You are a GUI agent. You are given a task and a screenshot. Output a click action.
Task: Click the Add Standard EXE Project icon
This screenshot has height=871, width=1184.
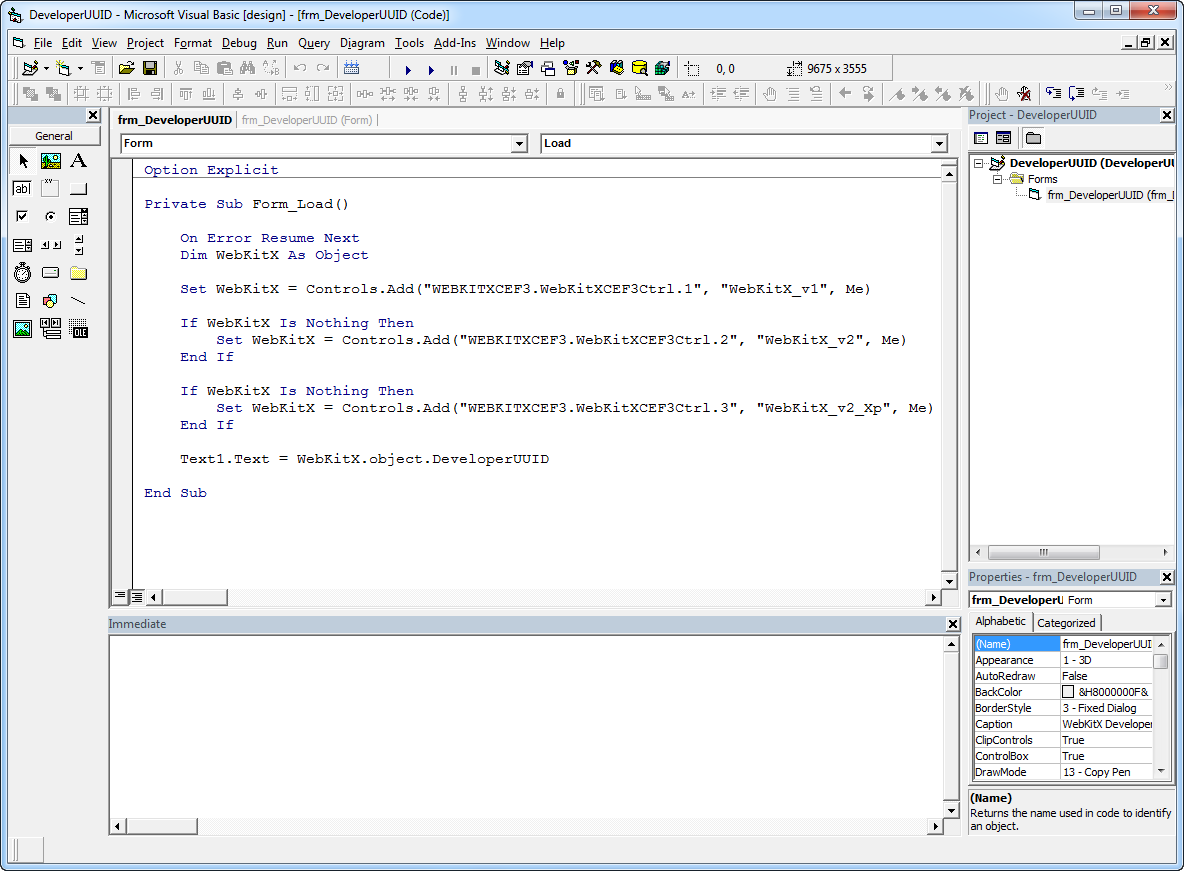pos(29,69)
